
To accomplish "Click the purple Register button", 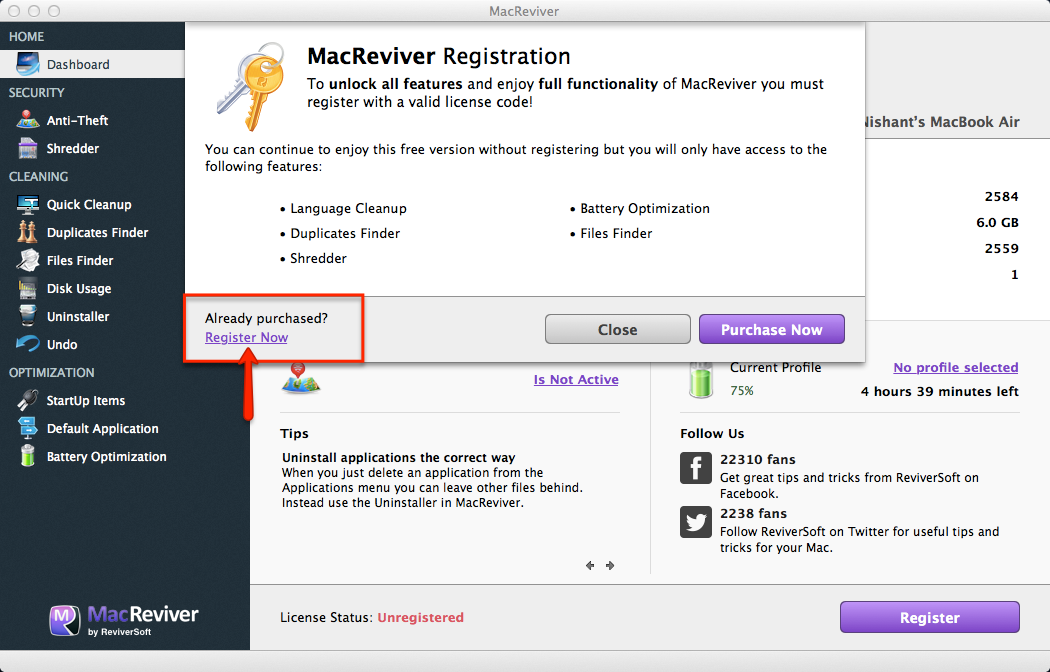I will click(x=929, y=617).
